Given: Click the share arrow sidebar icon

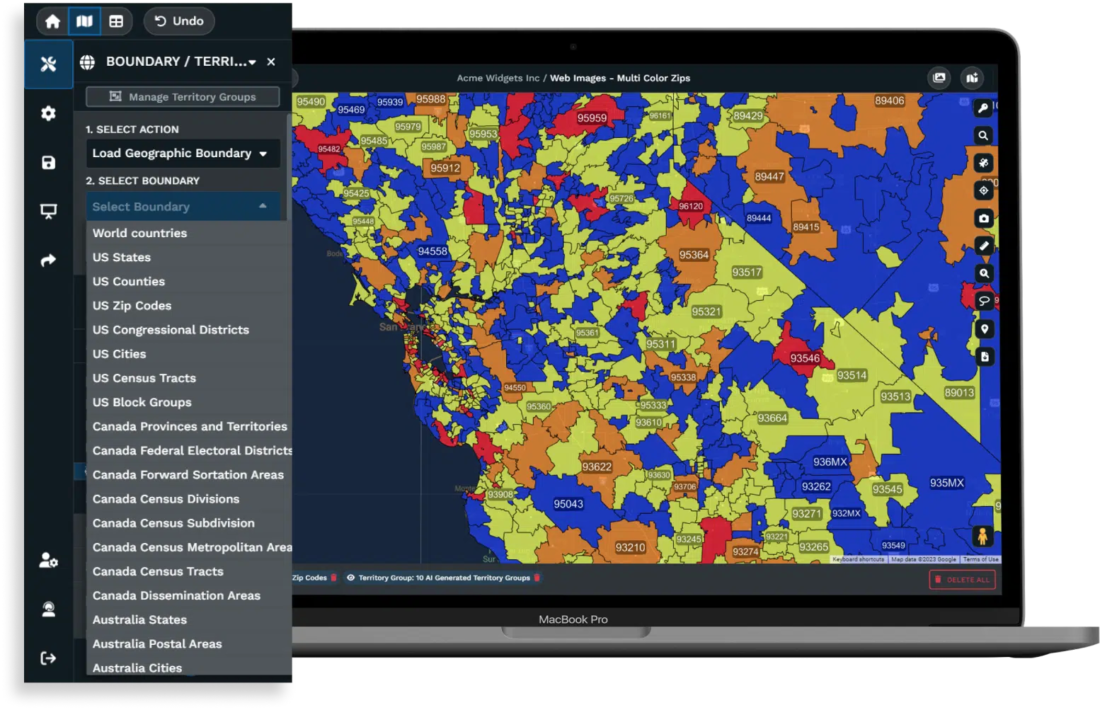Looking at the screenshot, I should (48, 260).
